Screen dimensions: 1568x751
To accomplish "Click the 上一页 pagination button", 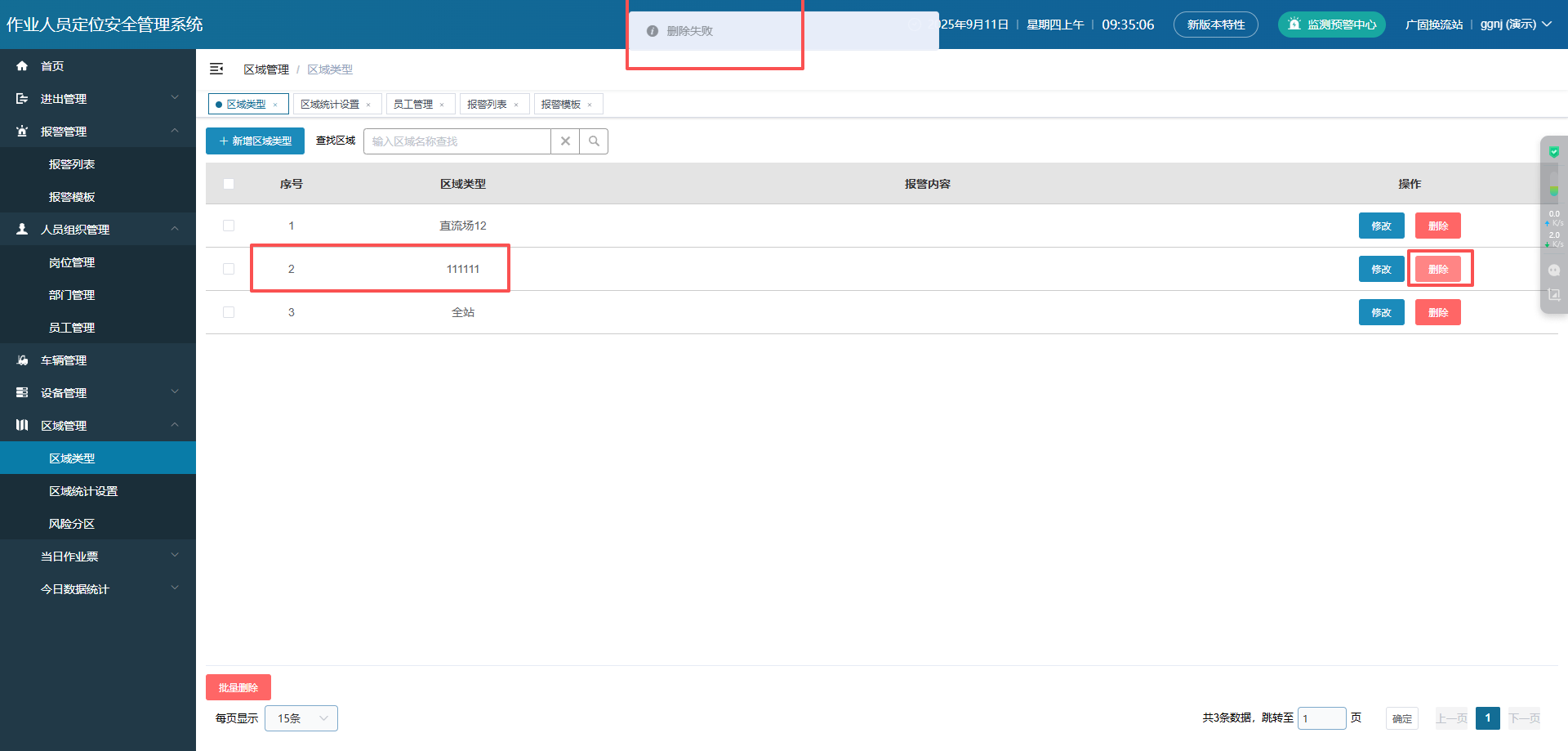I will (x=1452, y=718).
